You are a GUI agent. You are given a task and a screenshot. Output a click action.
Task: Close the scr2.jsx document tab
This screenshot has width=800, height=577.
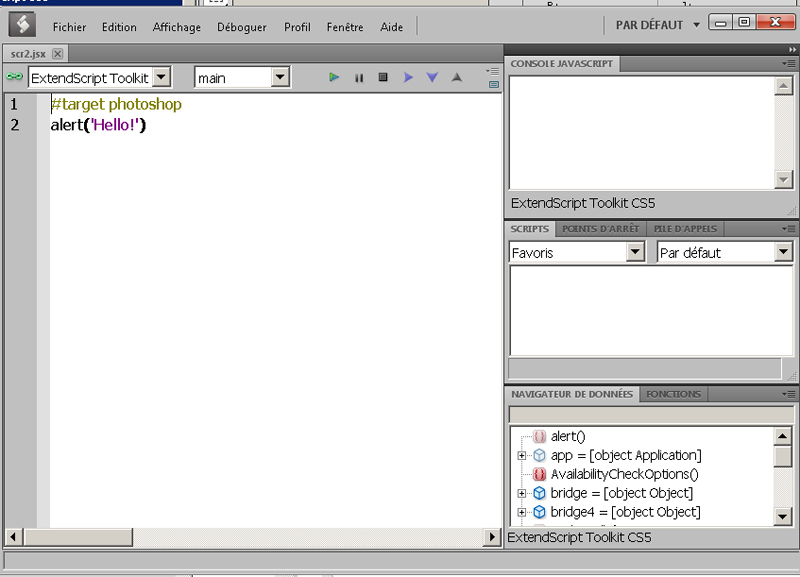(x=58, y=54)
